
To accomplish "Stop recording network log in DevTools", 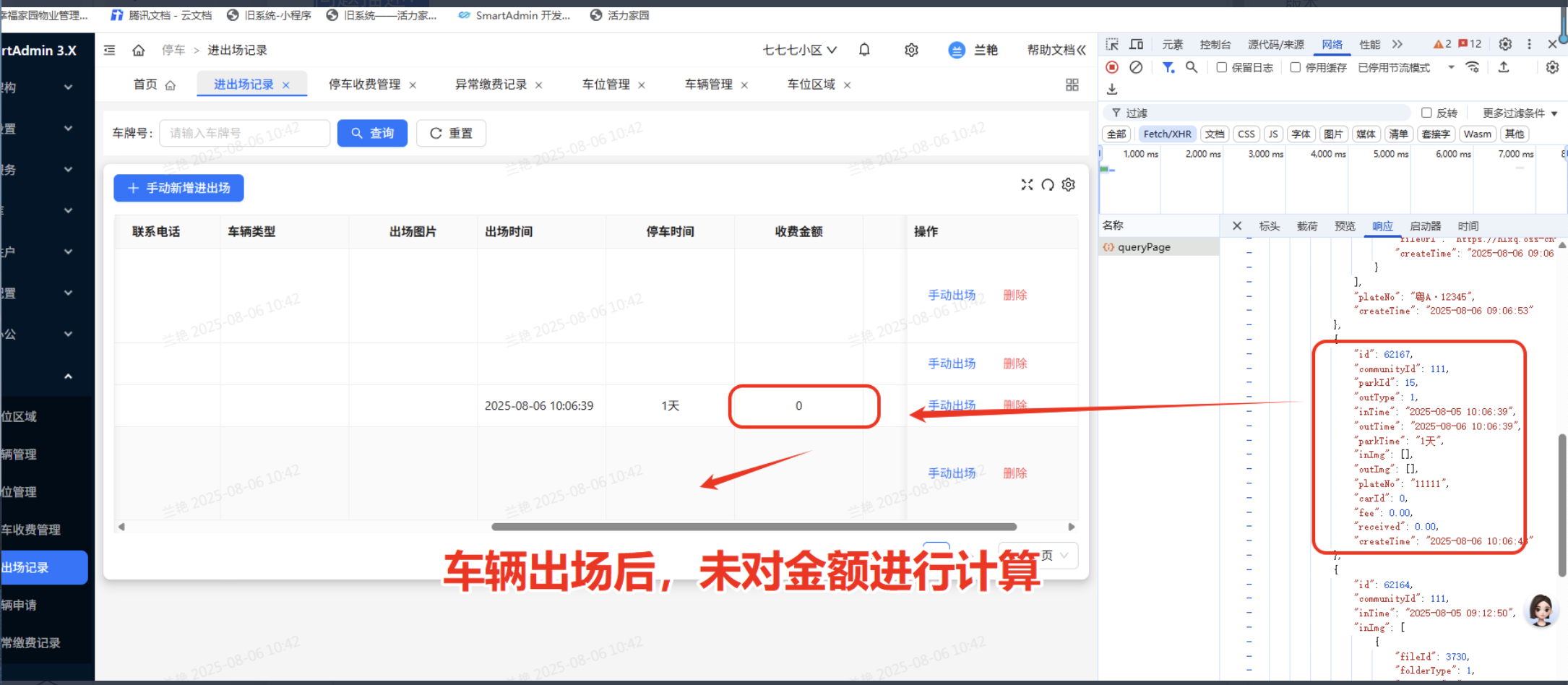I will point(1112,67).
